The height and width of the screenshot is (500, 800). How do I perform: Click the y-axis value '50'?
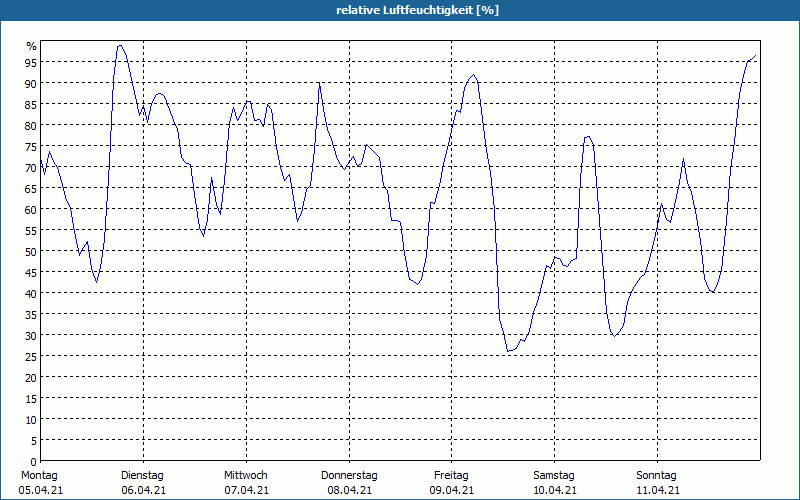[x=31, y=251]
